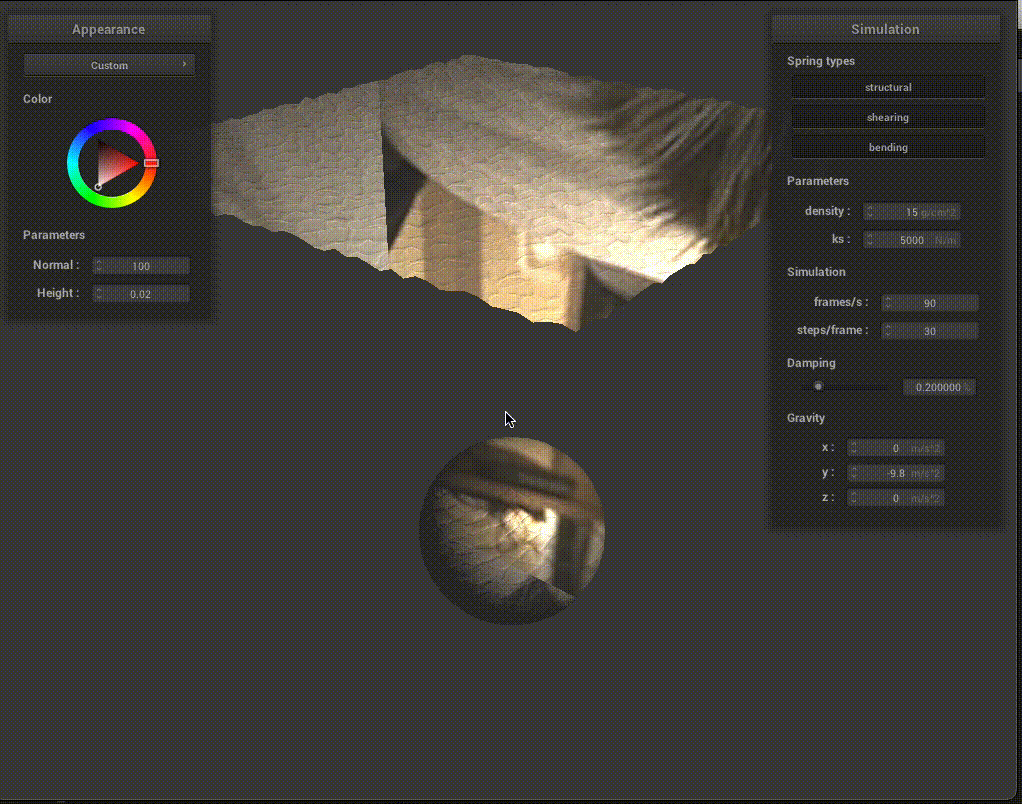
Task: Toggle the shearing spring type
Action: coord(888,118)
